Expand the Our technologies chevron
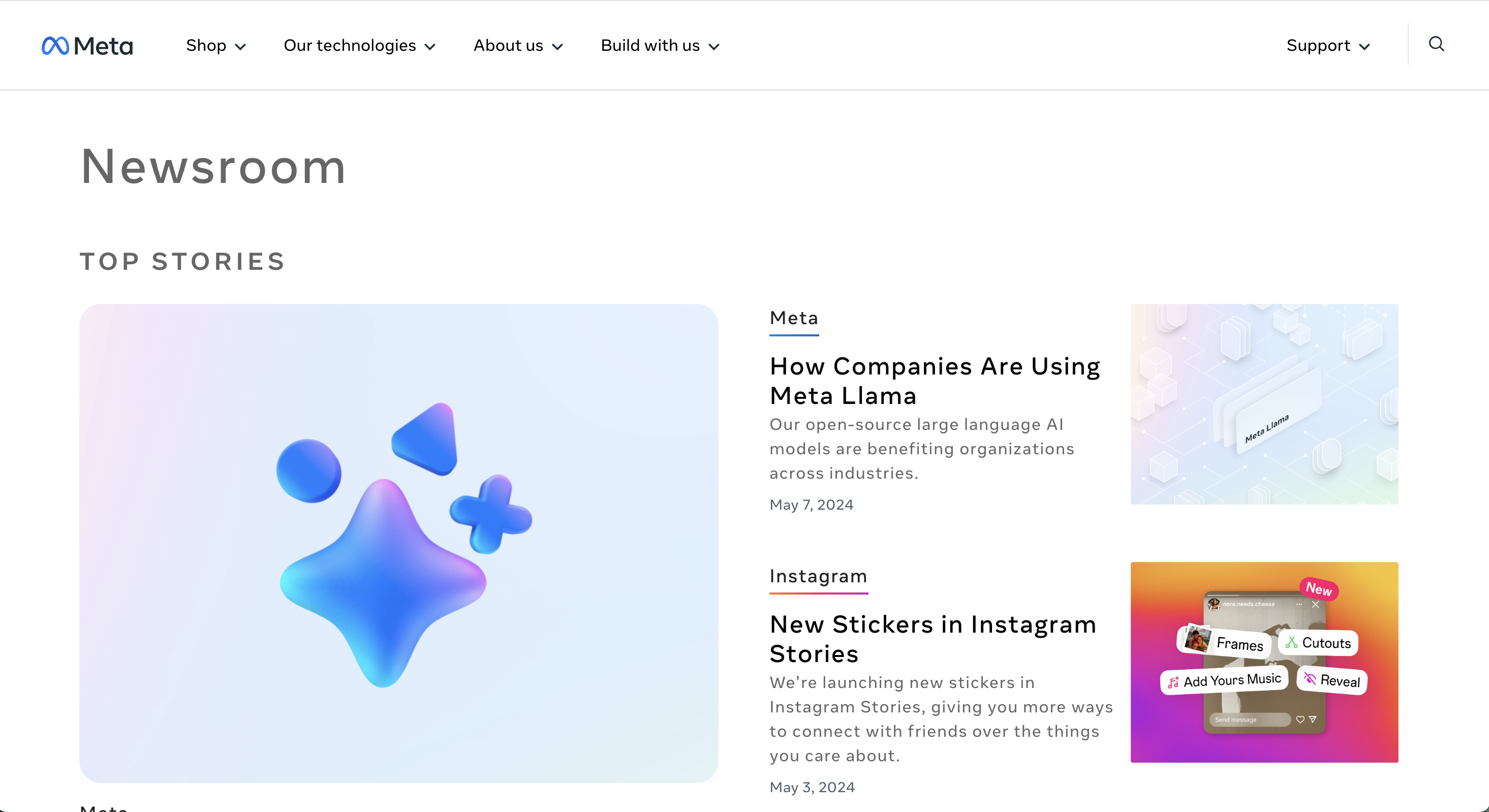The height and width of the screenshot is (812, 1489). pos(430,47)
